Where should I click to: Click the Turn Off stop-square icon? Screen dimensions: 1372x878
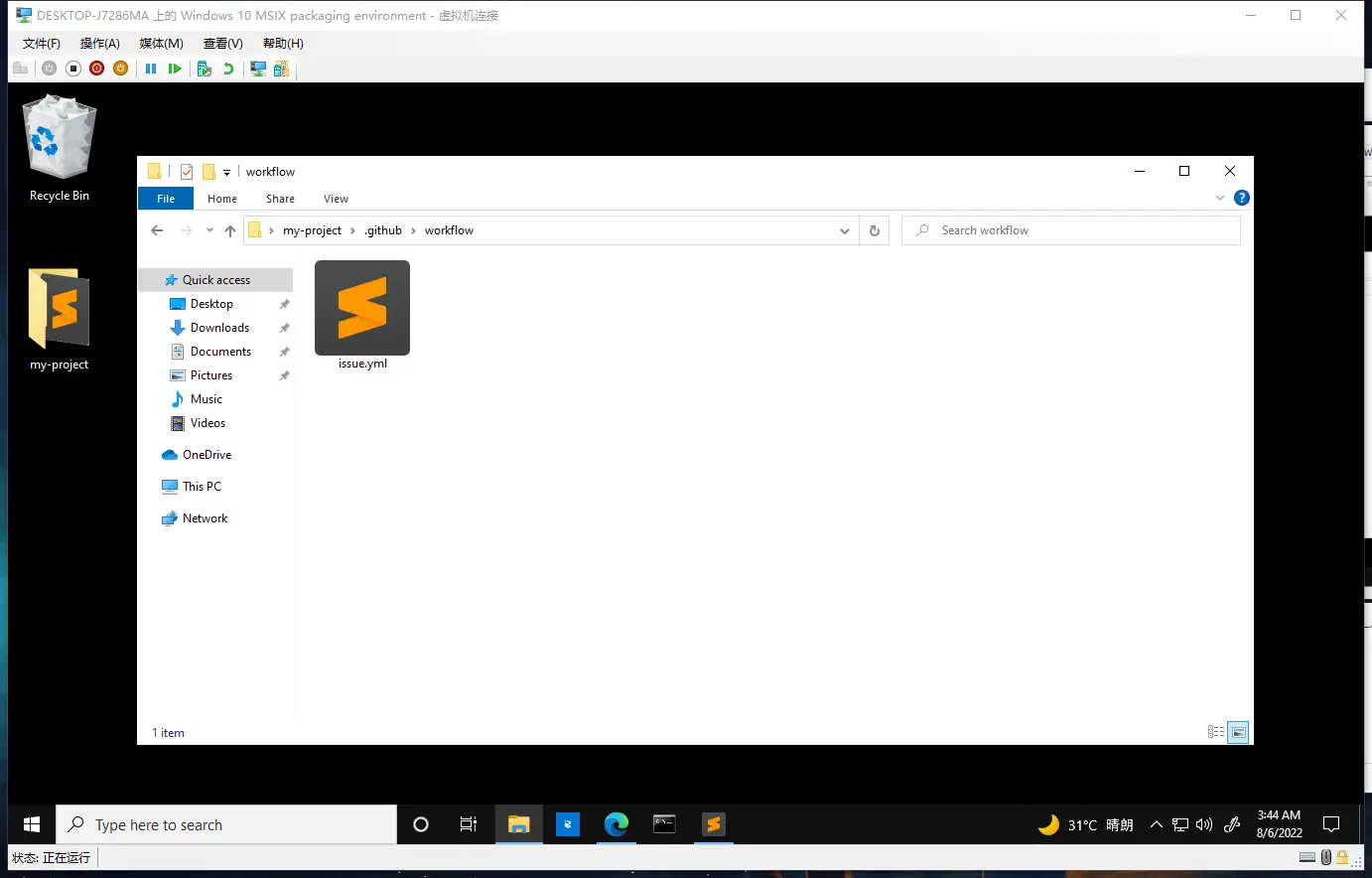(x=73, y=69)
